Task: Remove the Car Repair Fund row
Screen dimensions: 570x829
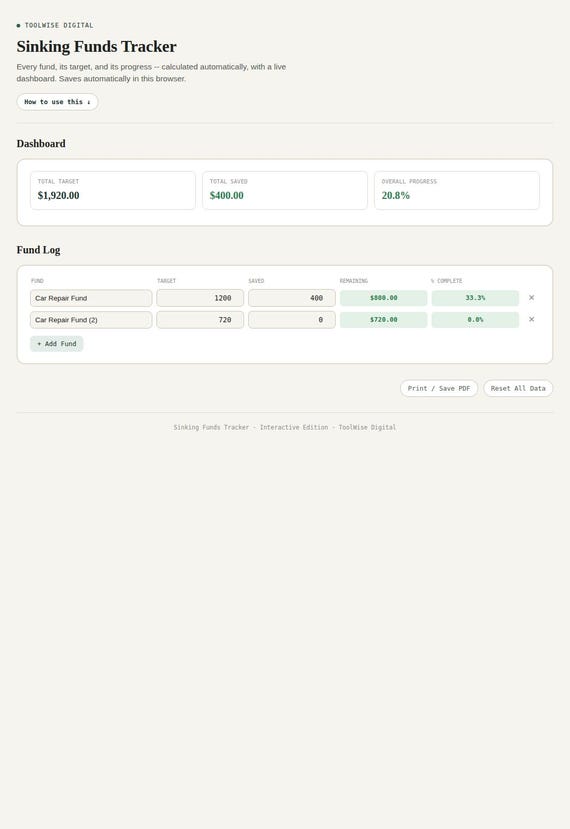Action: tap(531, 298)
